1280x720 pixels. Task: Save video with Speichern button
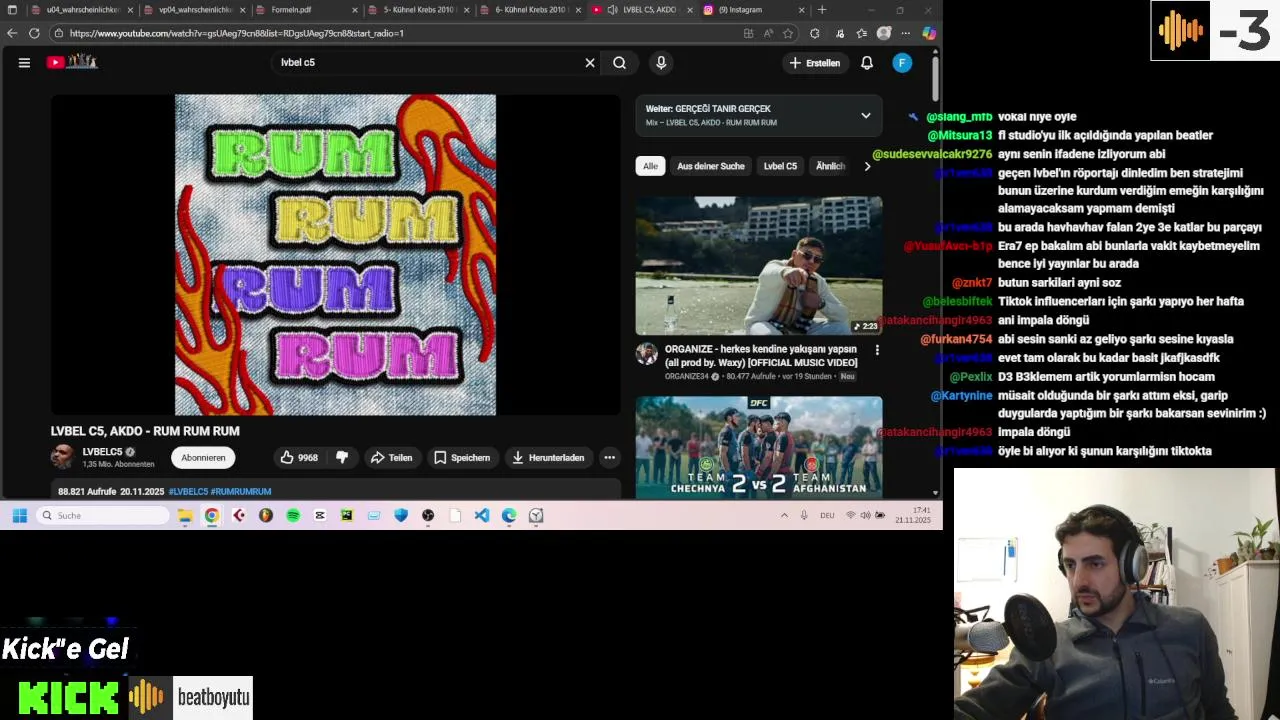461,457
